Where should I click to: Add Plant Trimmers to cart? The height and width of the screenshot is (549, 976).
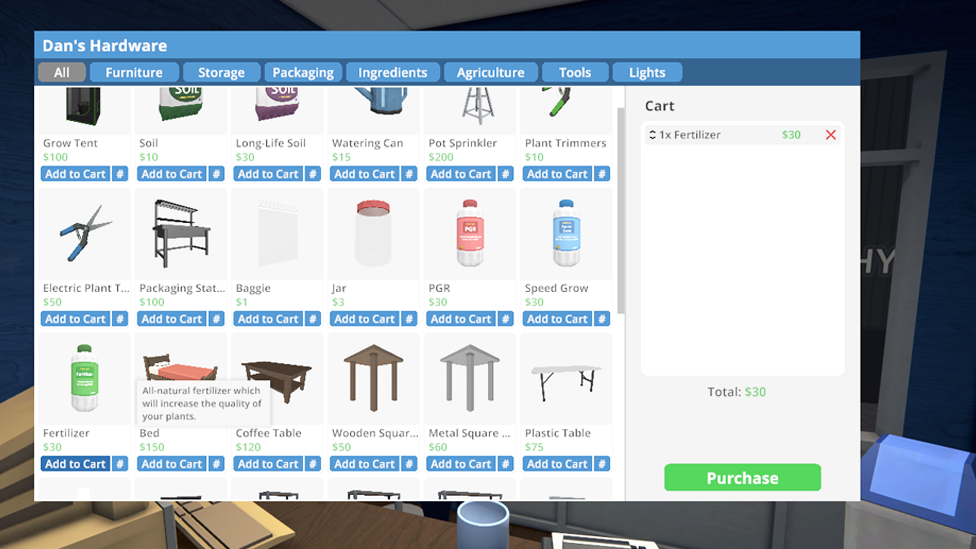click(x=558, y=174)
